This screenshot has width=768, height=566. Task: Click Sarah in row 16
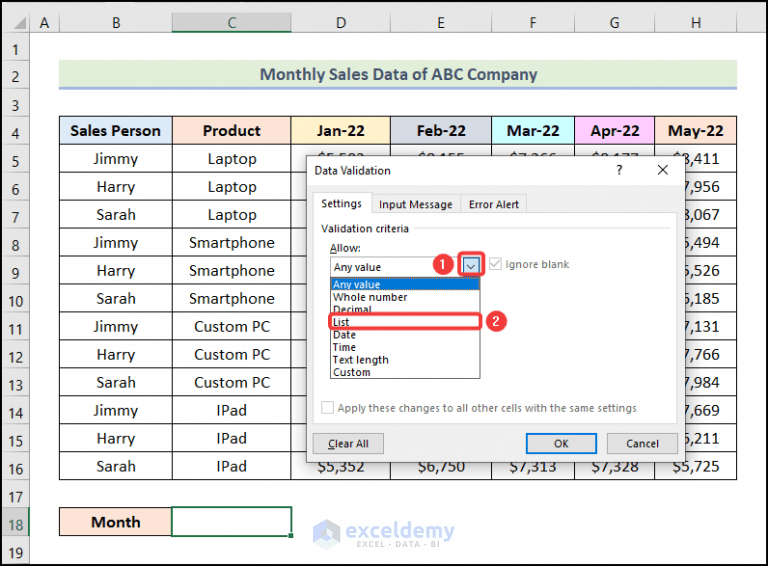tap(116, 466)
